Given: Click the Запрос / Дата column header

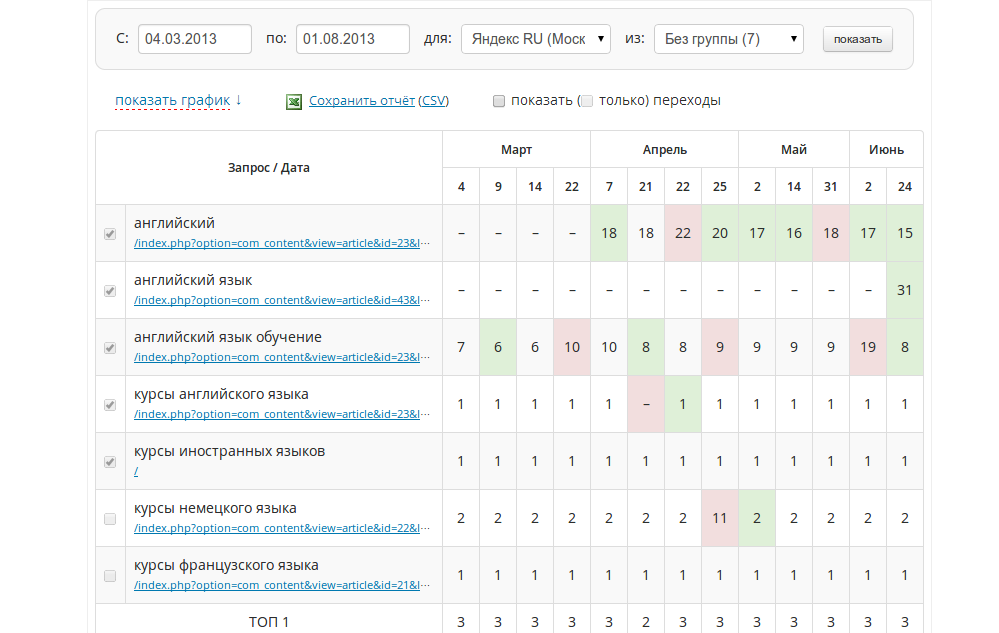Looking at the screenshot, I should (x=269, y=168).
